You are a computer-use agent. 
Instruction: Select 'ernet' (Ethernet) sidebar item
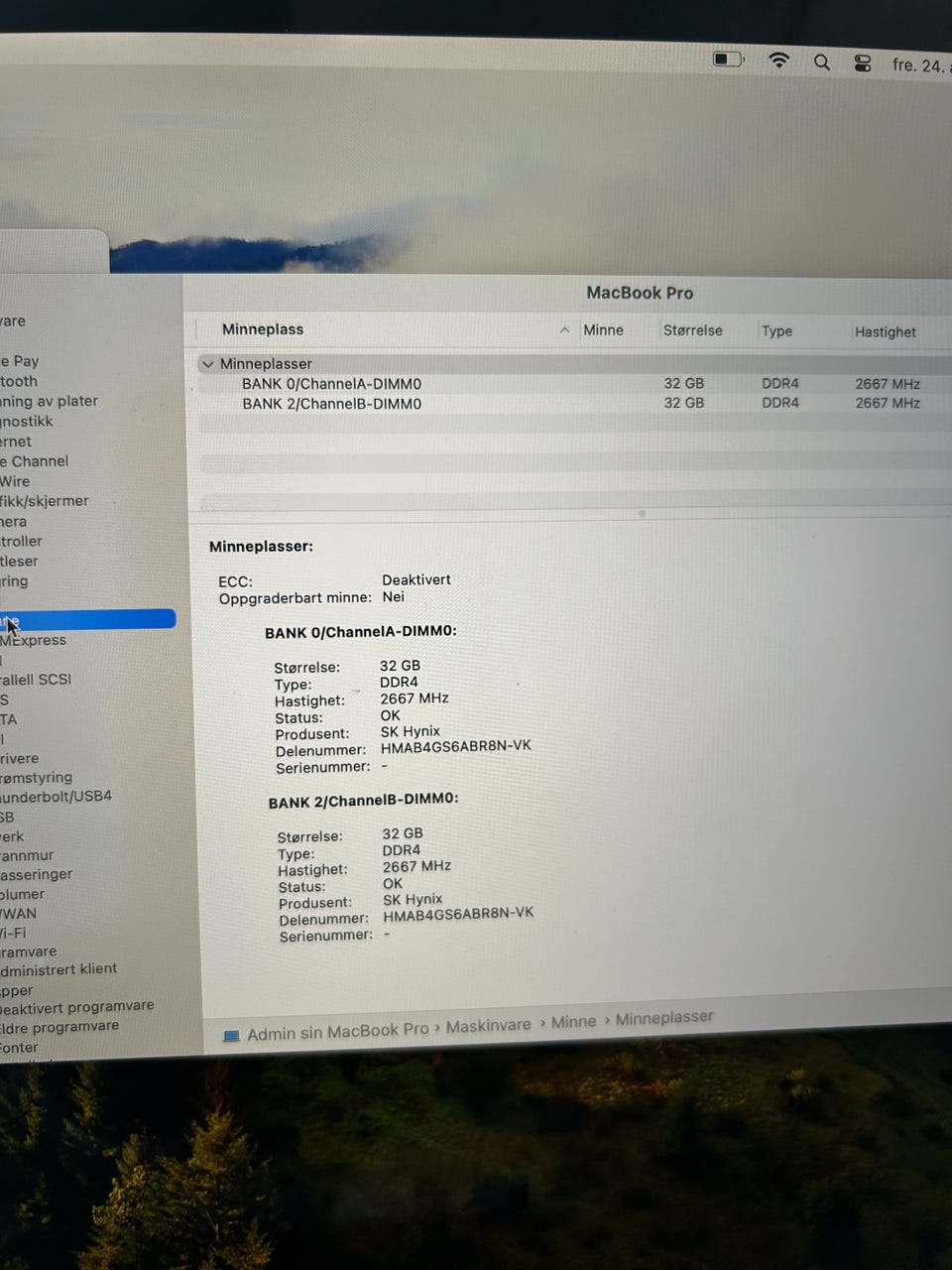pos(16,442)
